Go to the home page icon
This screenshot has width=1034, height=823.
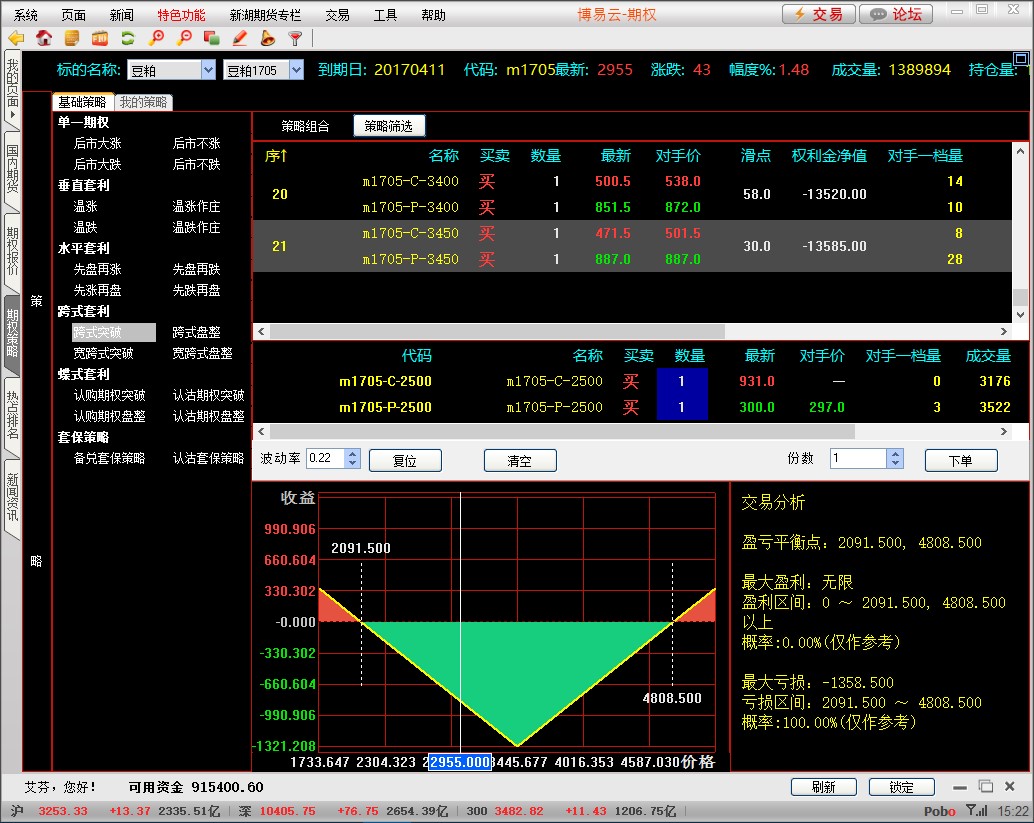pyautogui.click(x=44, y=39)
